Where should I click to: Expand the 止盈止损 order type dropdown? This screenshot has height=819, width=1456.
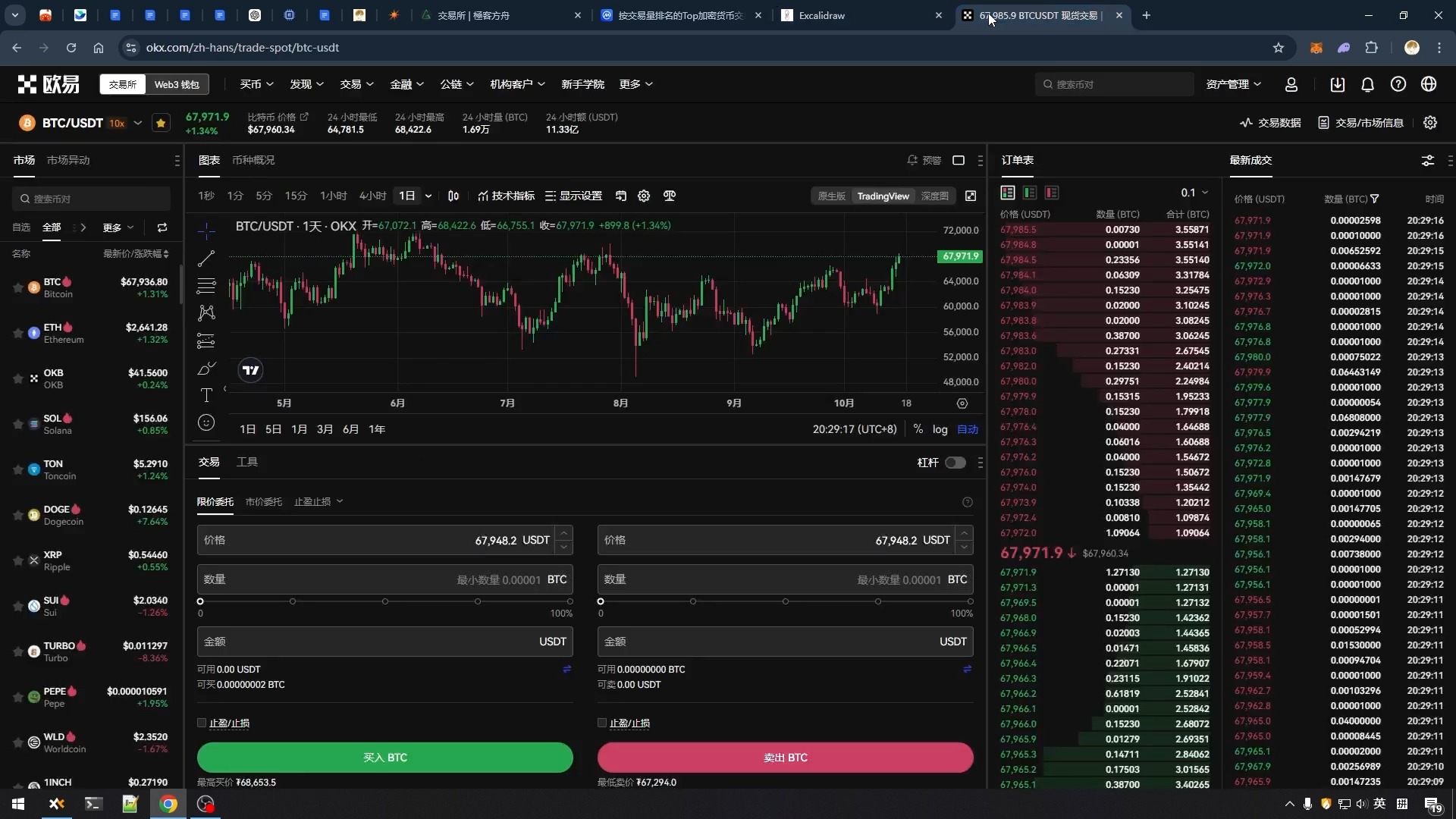pyautogui.click(x=318, y=502)
